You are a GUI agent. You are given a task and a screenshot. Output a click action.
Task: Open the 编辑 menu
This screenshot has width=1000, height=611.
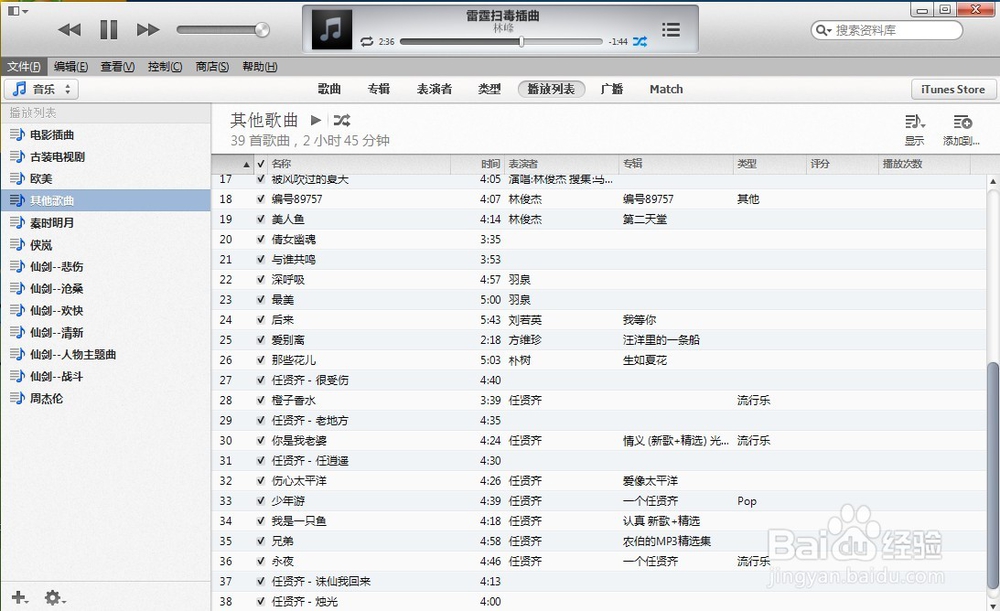(x=71, y=66)
